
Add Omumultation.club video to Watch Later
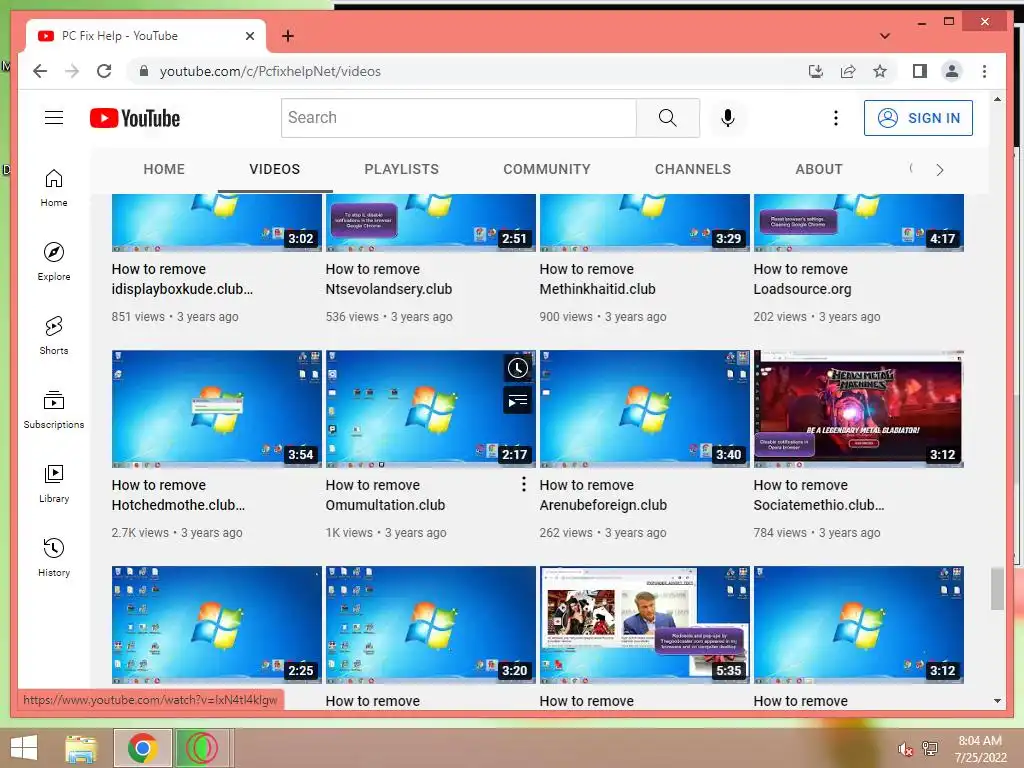click(x=518, y=368)
